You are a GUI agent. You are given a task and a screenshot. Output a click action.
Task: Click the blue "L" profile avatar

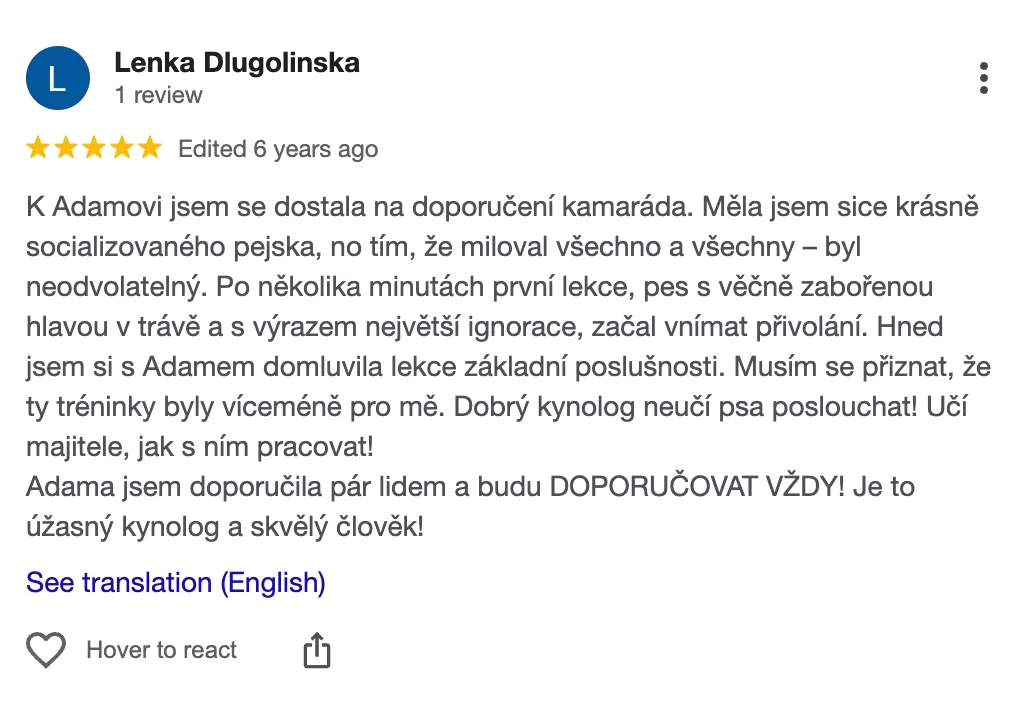(57, 78)
